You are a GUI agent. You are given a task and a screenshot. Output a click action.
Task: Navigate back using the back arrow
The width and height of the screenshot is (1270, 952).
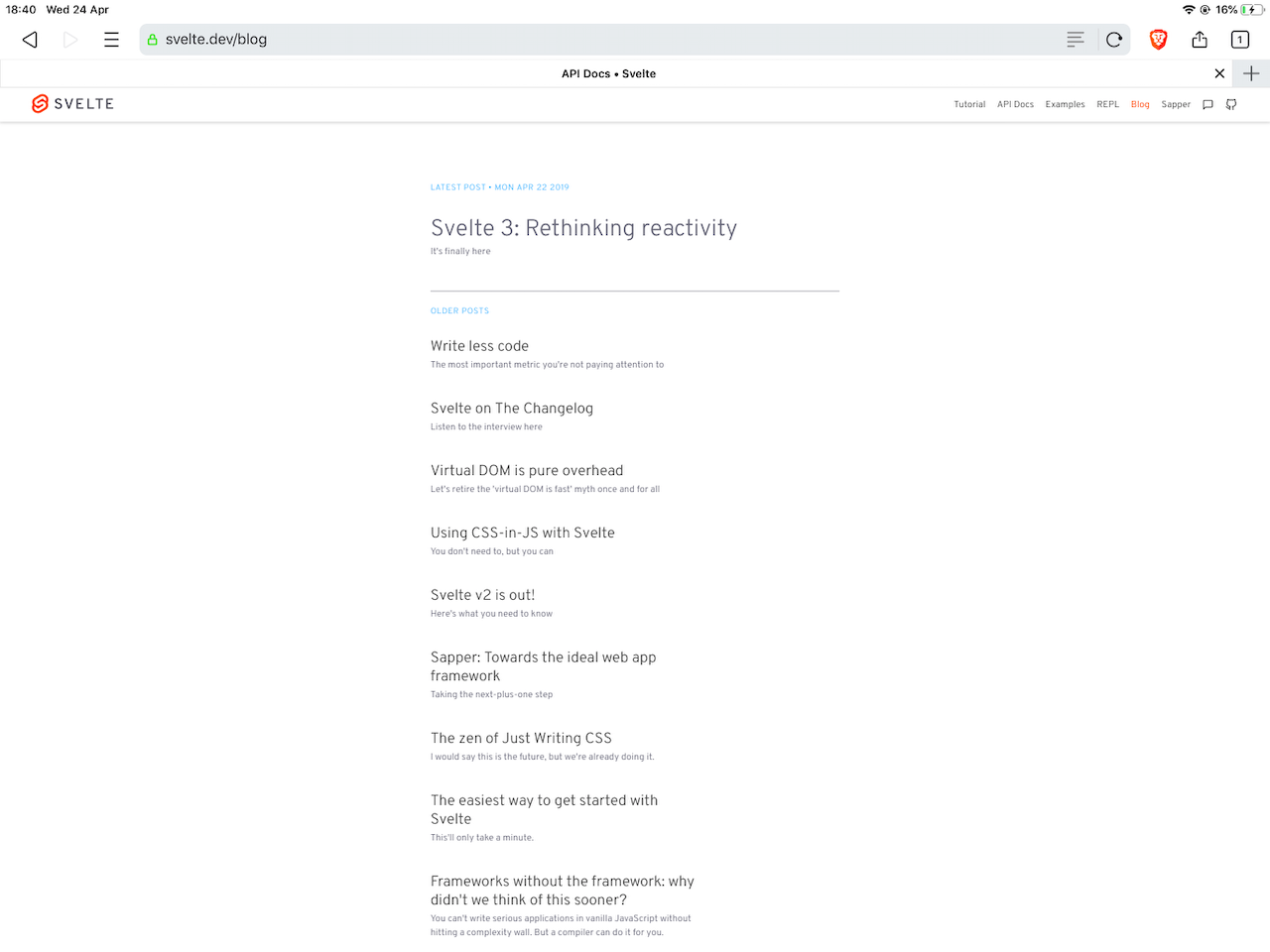pos(29,40)
